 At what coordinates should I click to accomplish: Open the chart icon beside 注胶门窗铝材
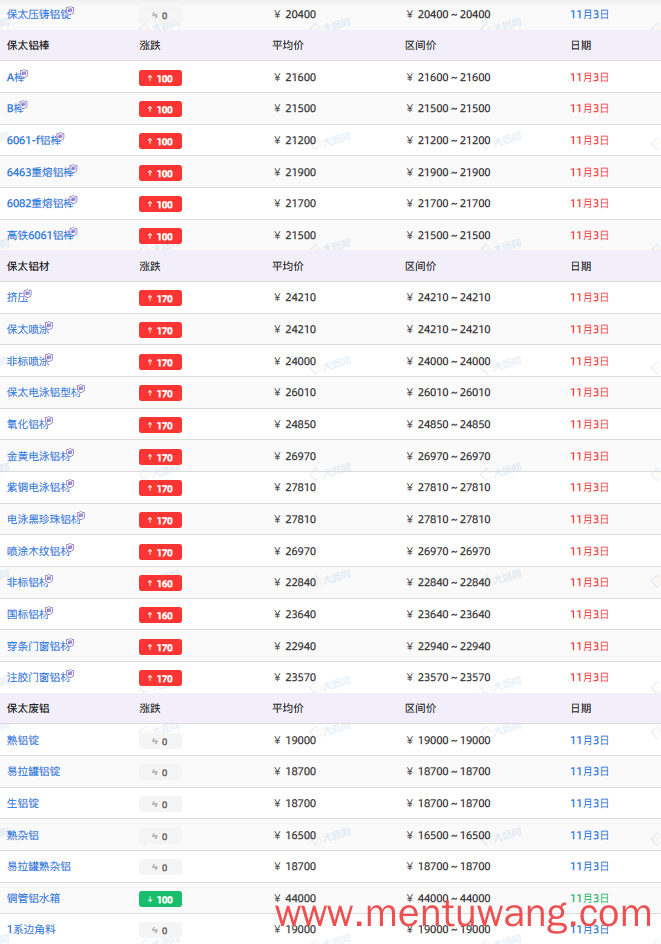point(70,674)
